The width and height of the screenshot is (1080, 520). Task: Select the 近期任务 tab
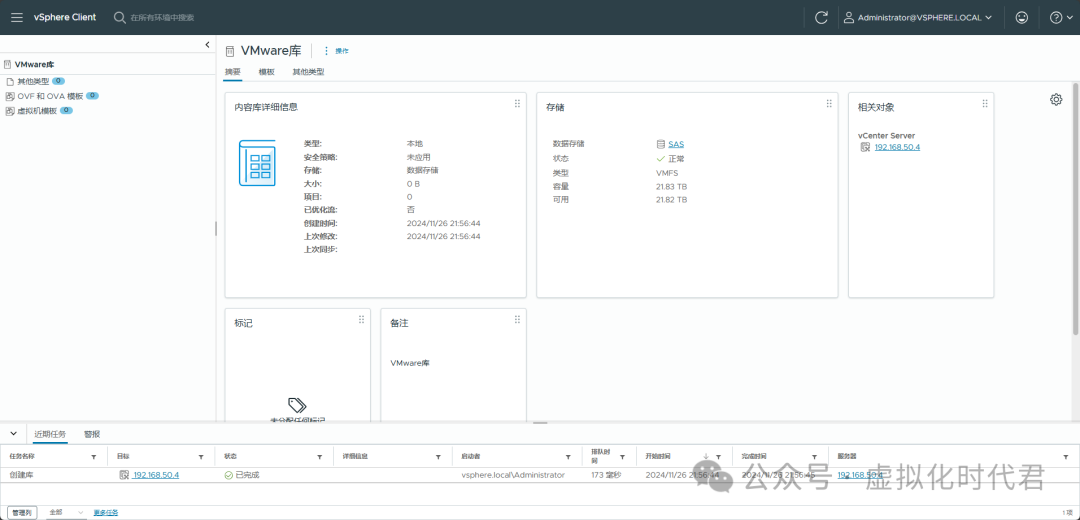click(50, 434)
